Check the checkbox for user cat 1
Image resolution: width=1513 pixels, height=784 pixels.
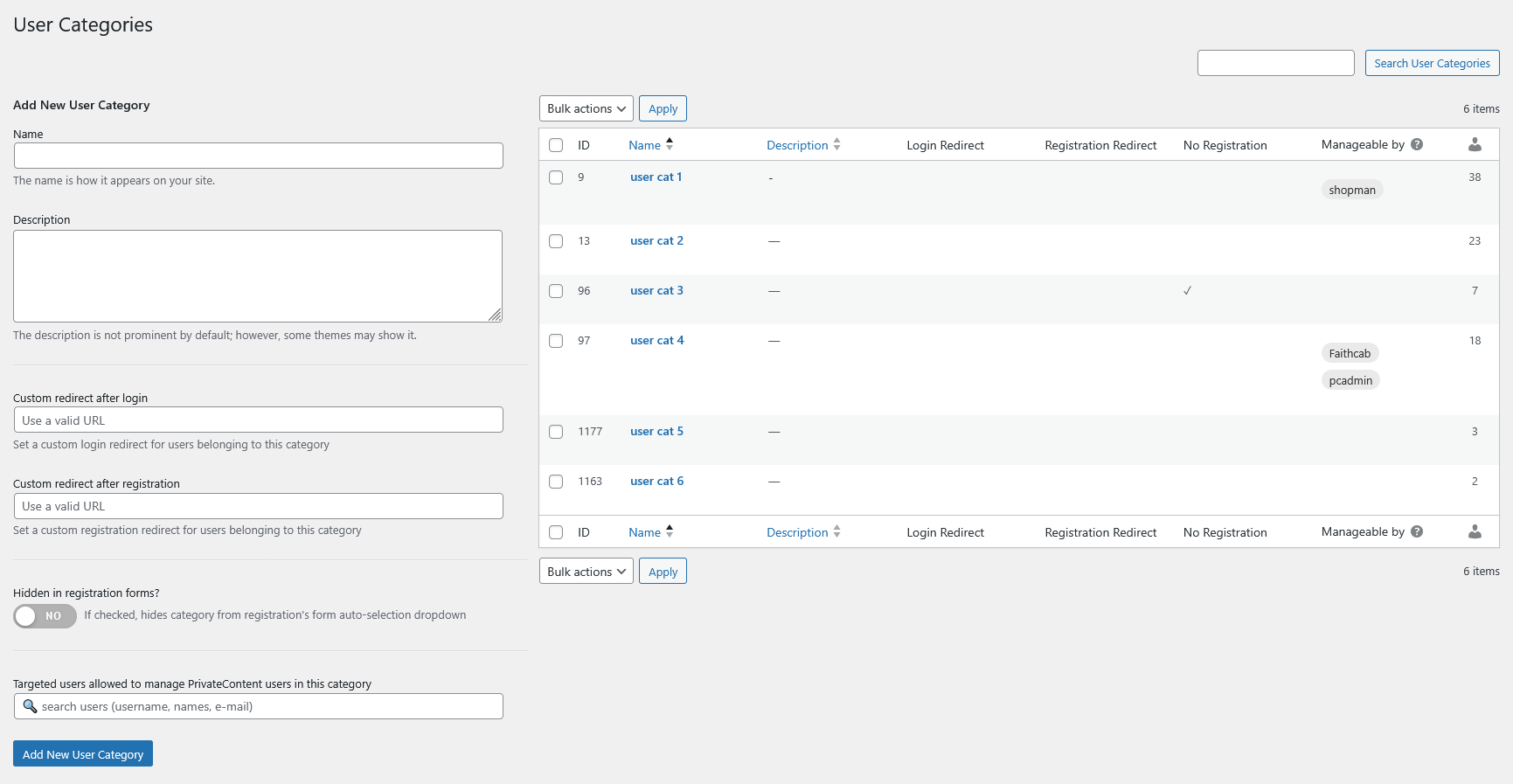click(556, 177)
